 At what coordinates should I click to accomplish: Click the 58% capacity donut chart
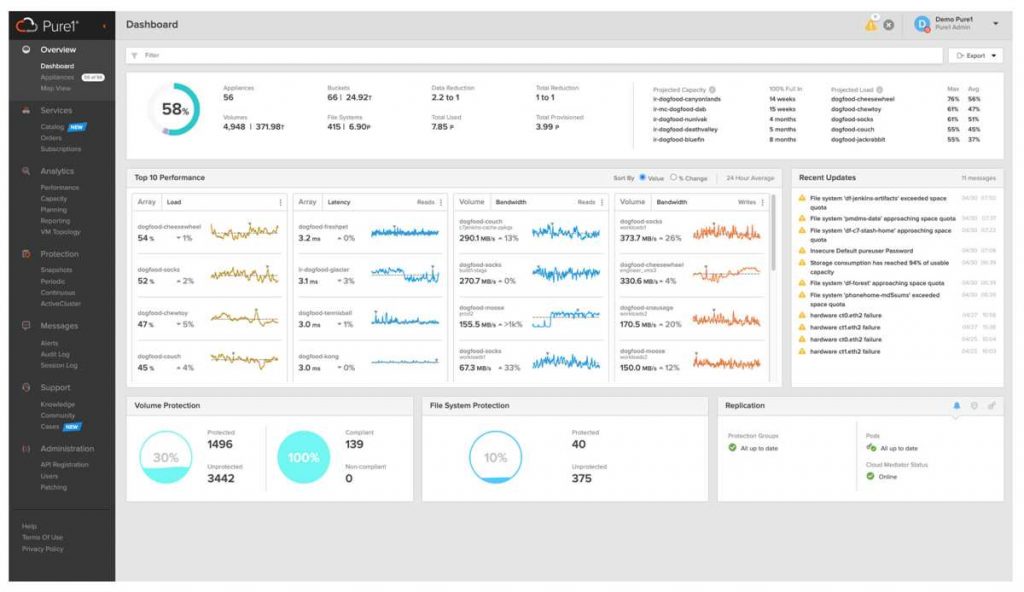(x=176, y=107)
